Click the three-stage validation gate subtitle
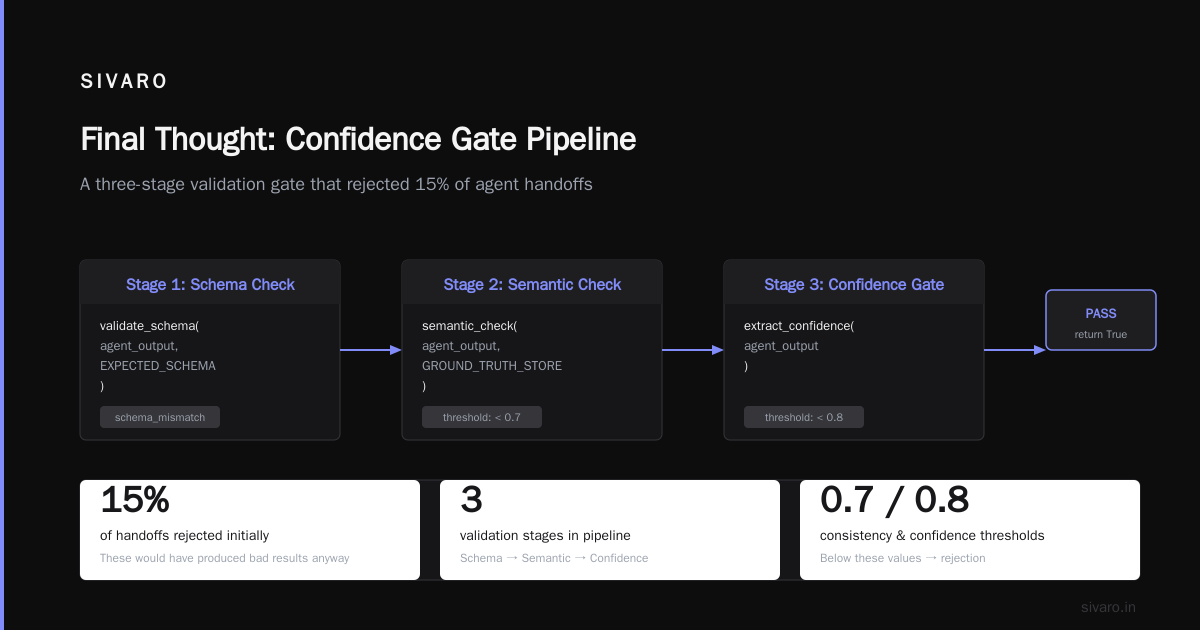 pyautogui.click(x=336, y=185)
